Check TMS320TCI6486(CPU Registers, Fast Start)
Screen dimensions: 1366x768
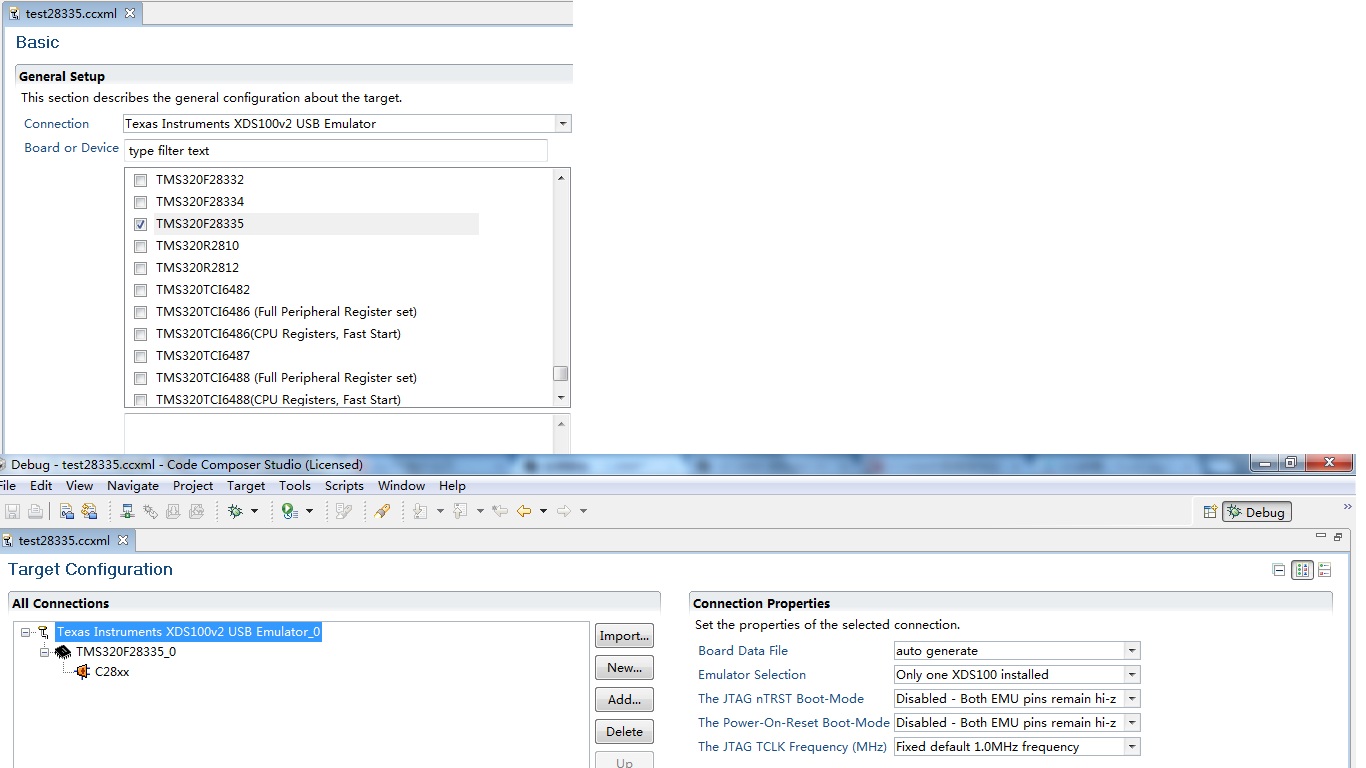[x=140, y=334]
